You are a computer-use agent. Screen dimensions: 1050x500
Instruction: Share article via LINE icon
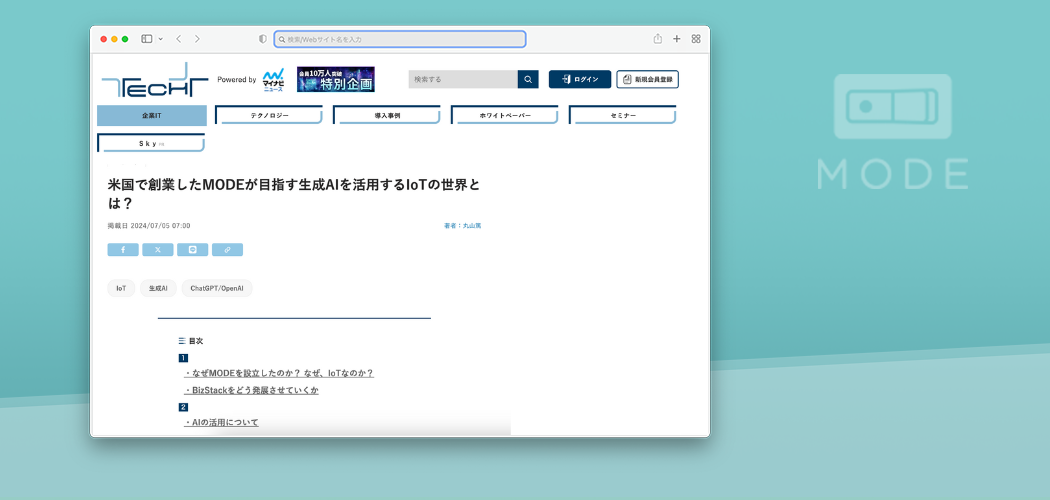pos(192,250)
